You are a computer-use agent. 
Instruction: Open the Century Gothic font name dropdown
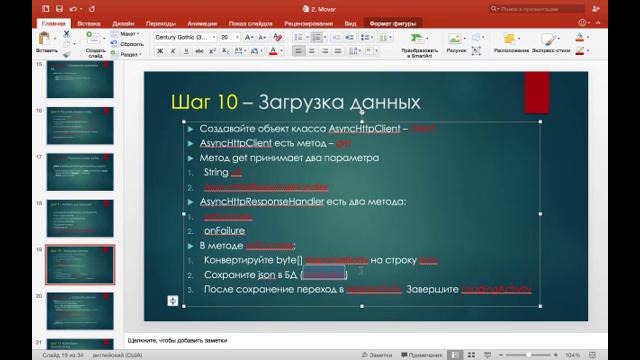(213, 37)
